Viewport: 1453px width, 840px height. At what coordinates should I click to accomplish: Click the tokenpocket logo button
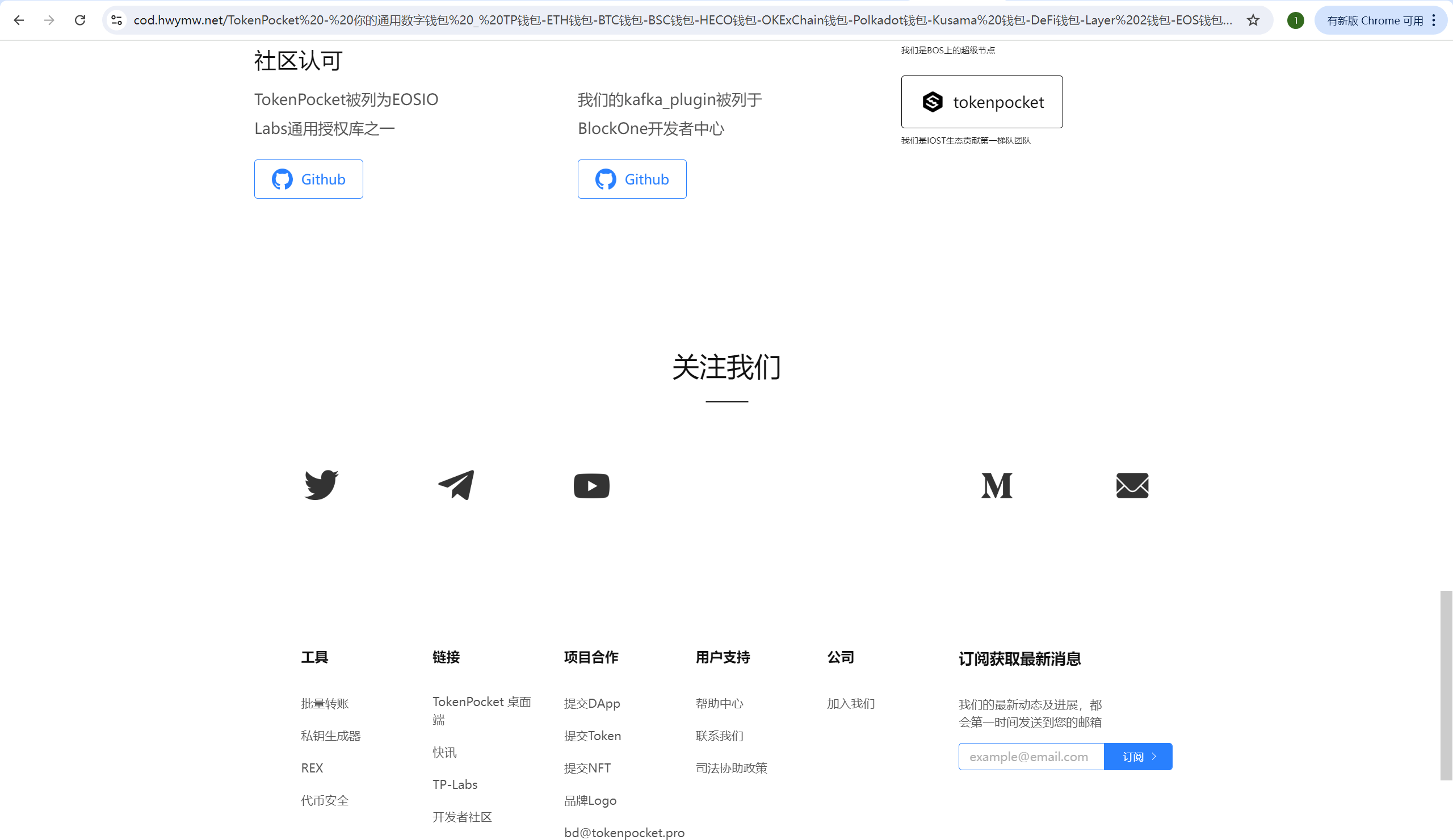point(982,102)
